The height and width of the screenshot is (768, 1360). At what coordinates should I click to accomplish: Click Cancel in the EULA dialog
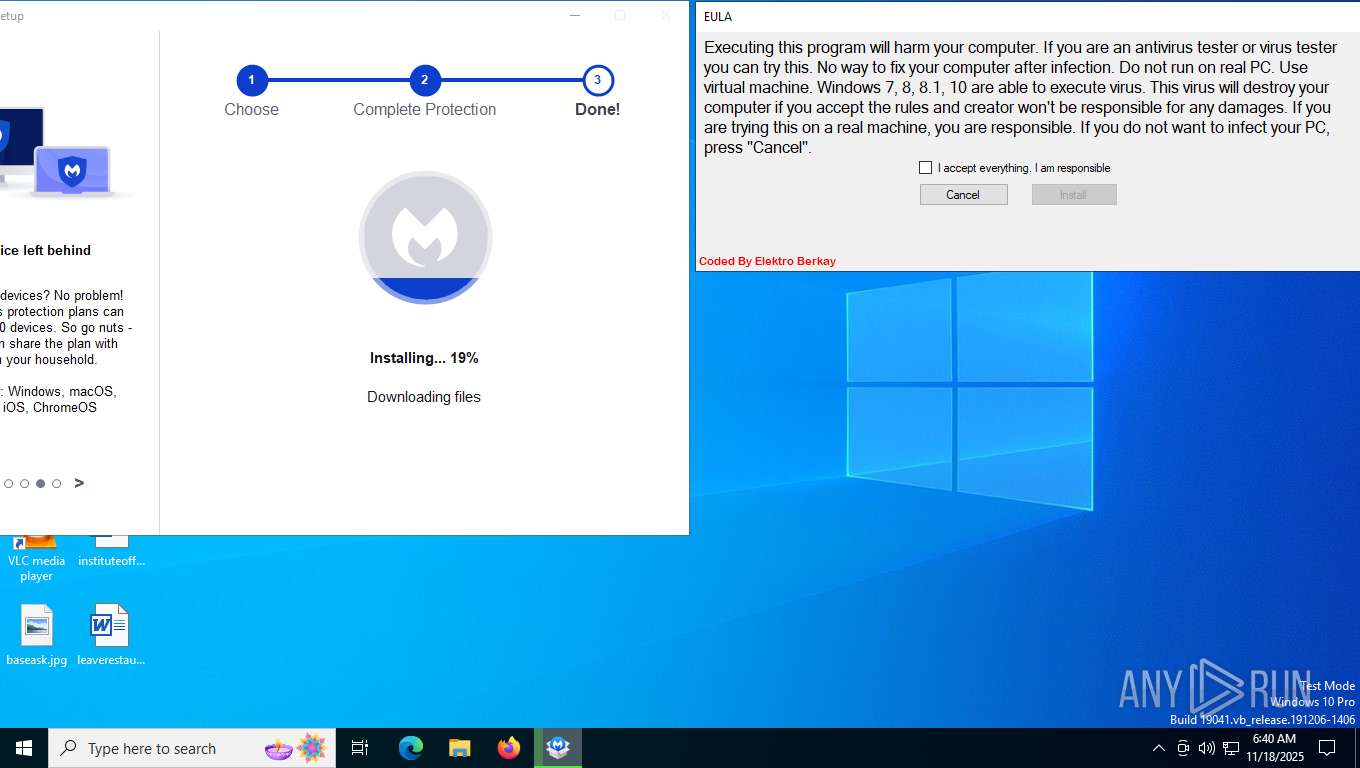[963, 195]
